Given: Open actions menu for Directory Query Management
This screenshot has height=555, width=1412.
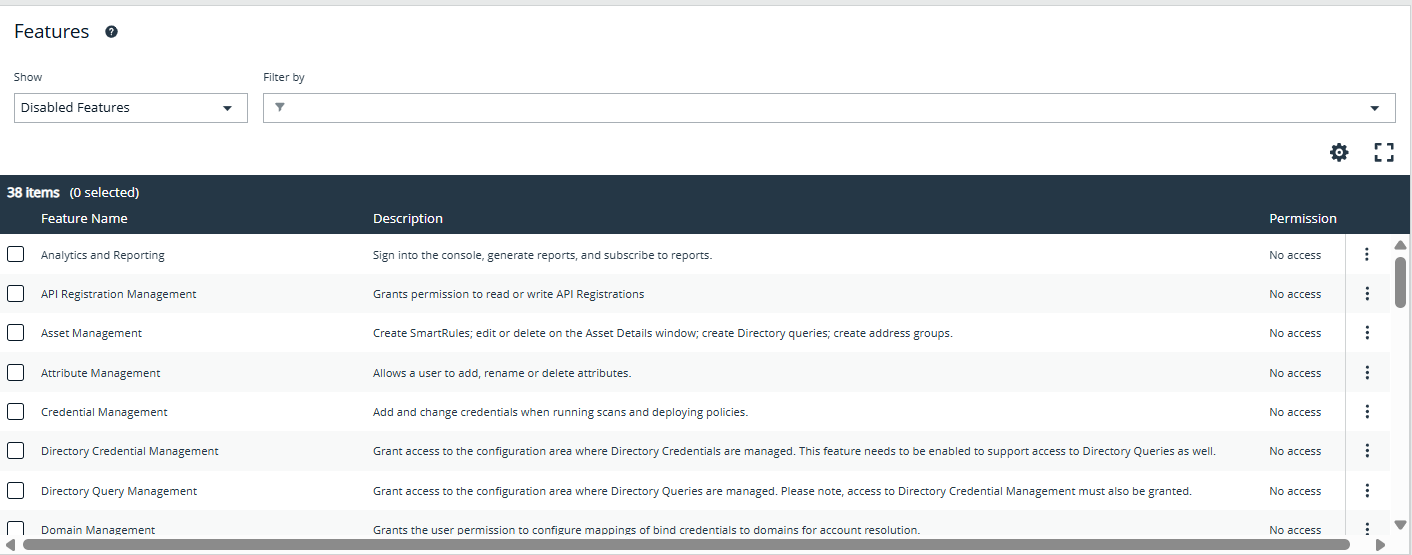Looking at the screenshot, I should tap(1367, 491).
